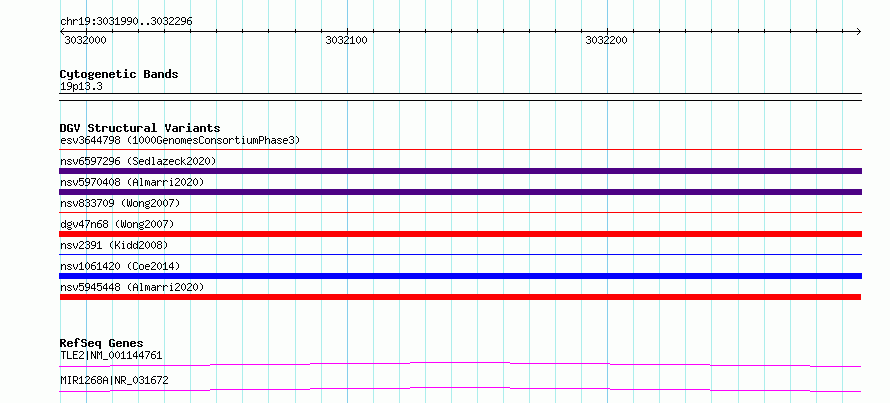
Task: Click the red bar under dgv47n68
Action: pos(460,234)
